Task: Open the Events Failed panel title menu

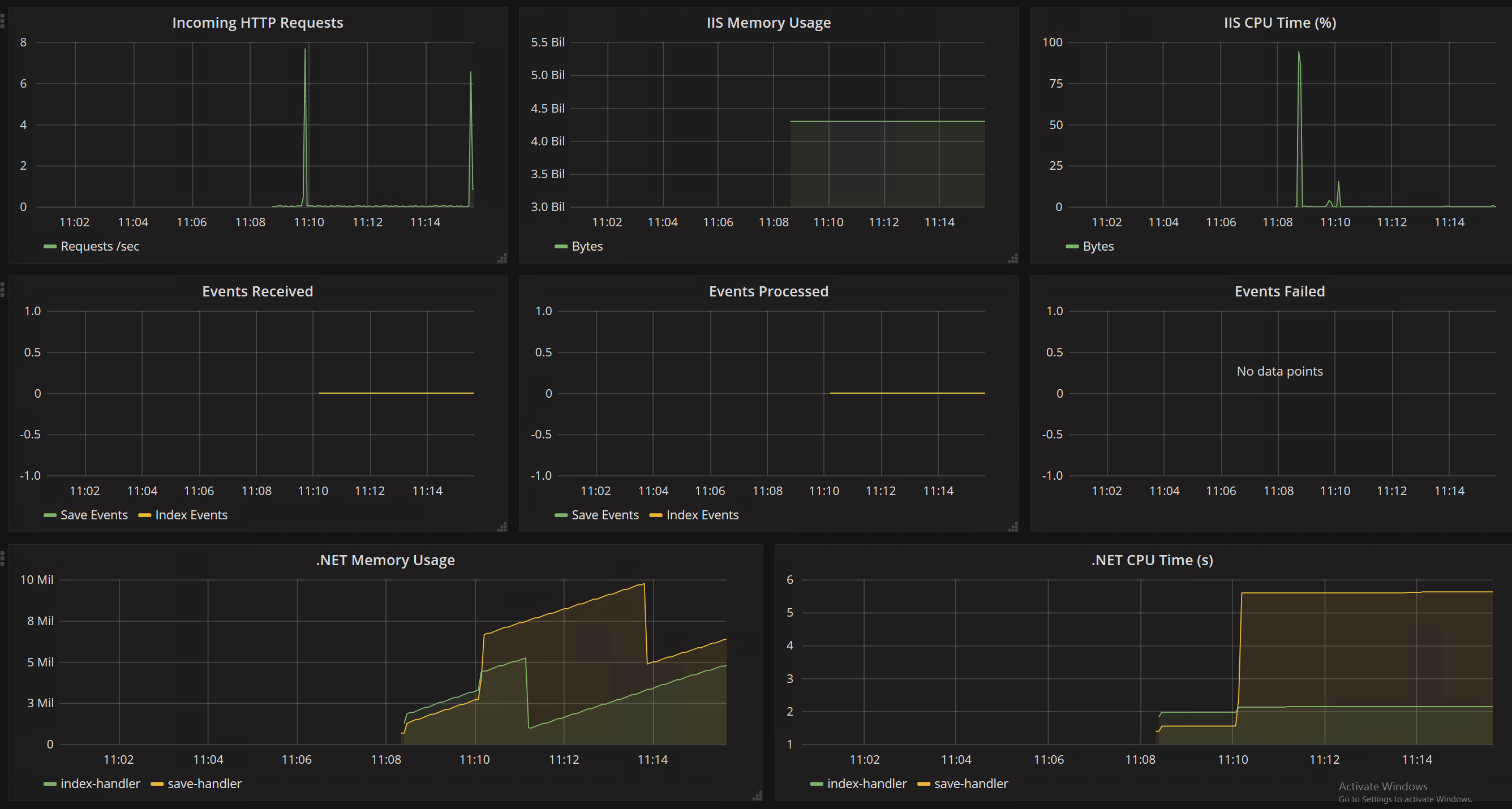Action: (x=1279, y=291)
